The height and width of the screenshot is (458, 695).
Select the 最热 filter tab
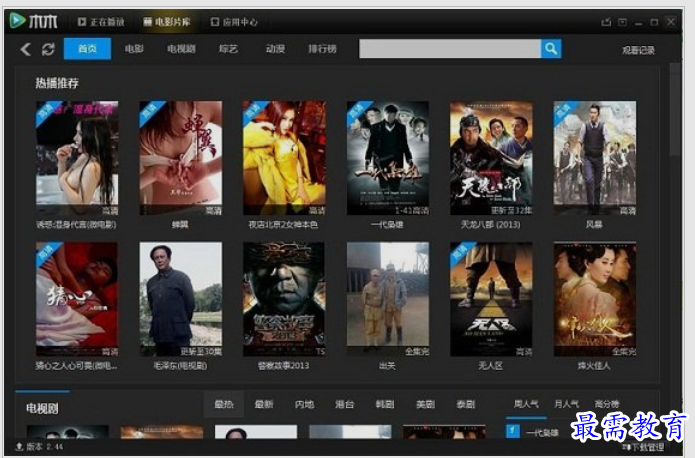pos(224,404)
